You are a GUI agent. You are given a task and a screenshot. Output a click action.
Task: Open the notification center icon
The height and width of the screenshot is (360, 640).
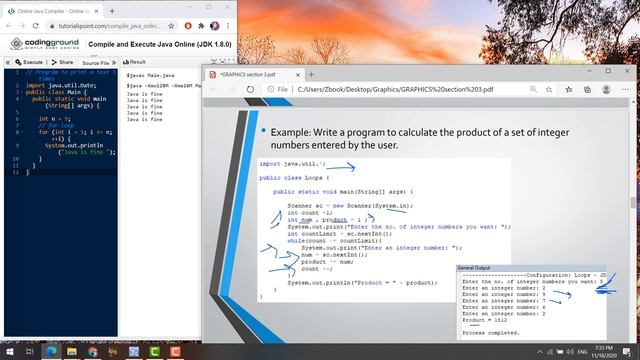627,351
